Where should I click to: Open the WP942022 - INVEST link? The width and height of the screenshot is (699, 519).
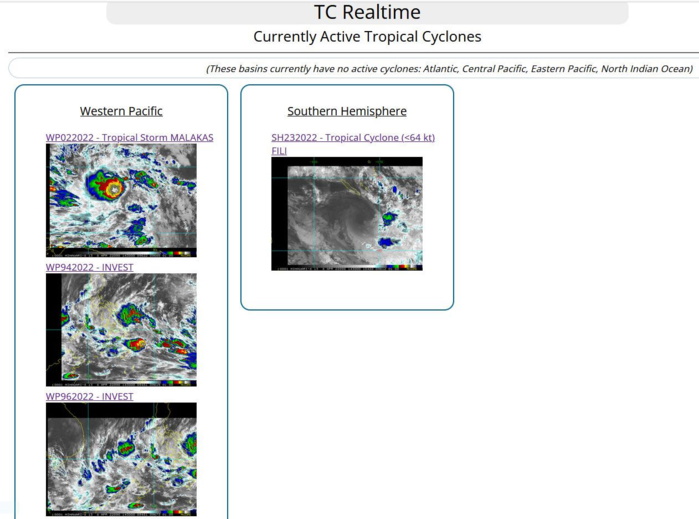point(89,267)
